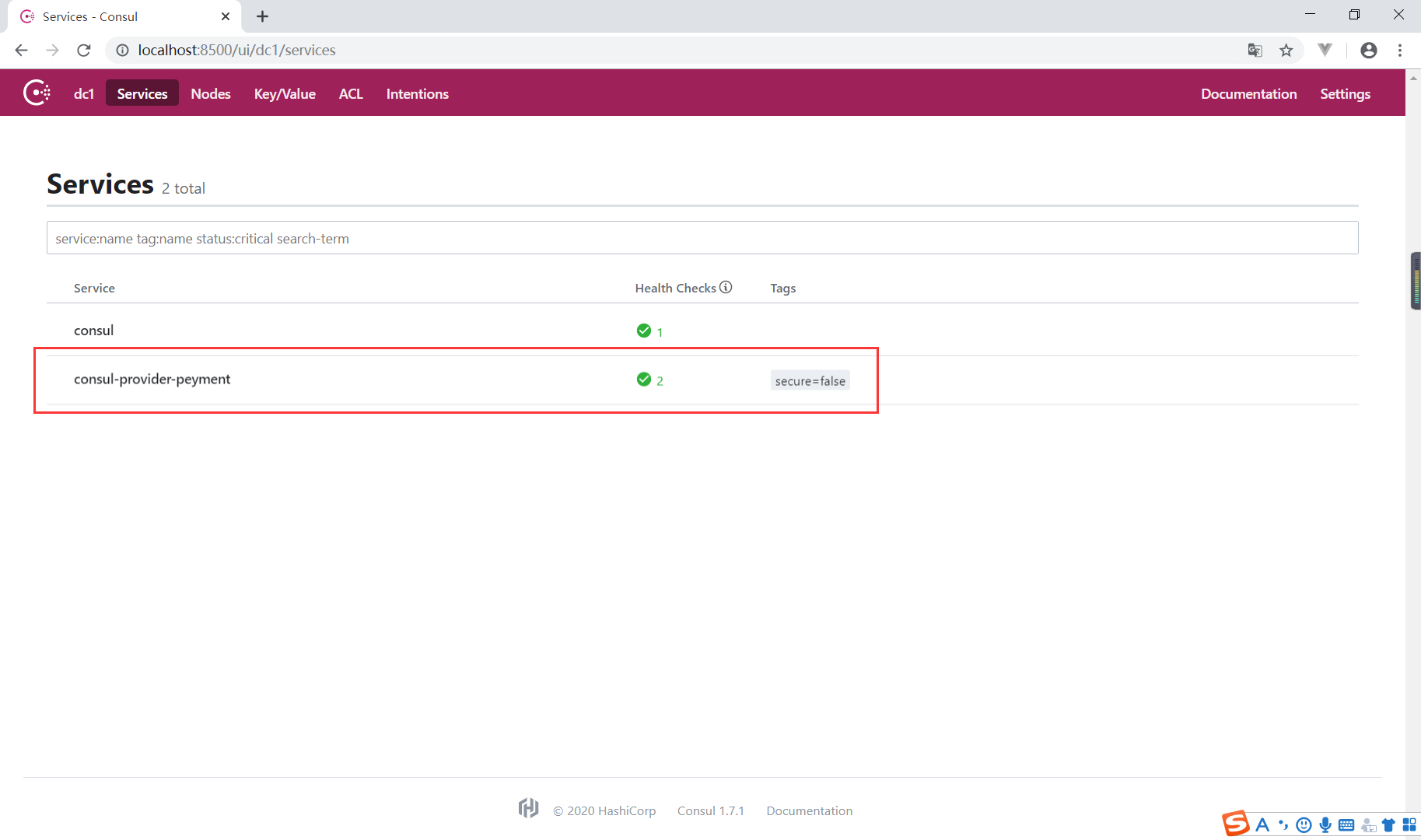Open Sogou skin shirt icon
This screenshot has width=1421, height=840.
[x=1388, y=825]
